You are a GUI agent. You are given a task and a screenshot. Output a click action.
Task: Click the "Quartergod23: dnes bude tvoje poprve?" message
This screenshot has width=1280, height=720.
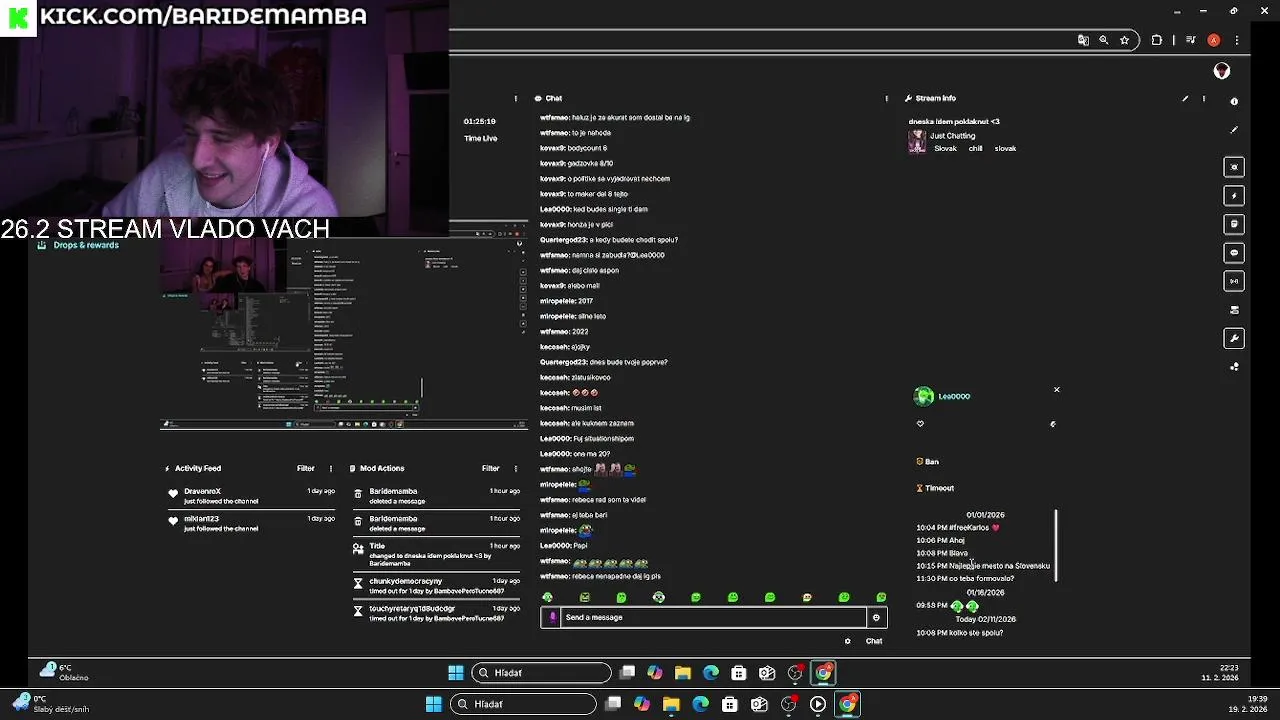coord(604,362)
